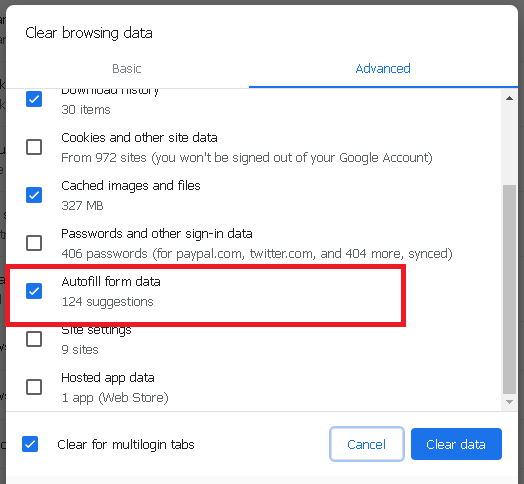Click the 406 passwords description text

point(257,254)
